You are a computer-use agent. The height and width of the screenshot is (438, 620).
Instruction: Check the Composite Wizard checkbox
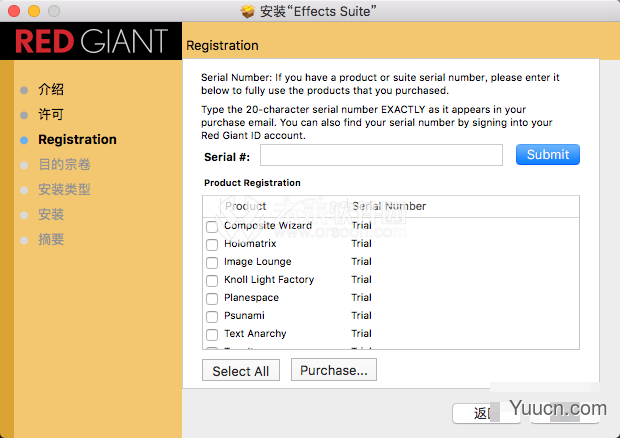click(x=212, y=227)
